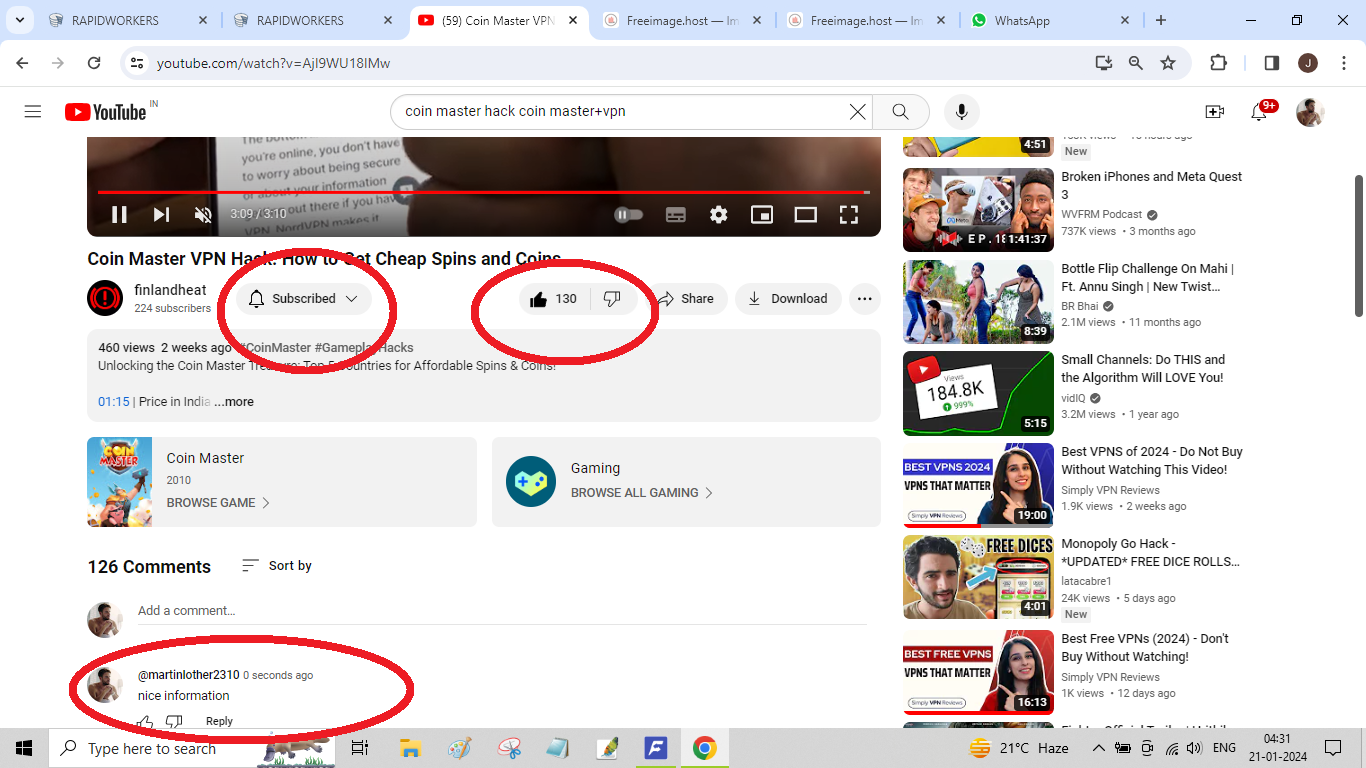Image resolution: width=1366 pixels, height=768 pixels.
Task: Show hidden system tray icons
Action: 1098,748
